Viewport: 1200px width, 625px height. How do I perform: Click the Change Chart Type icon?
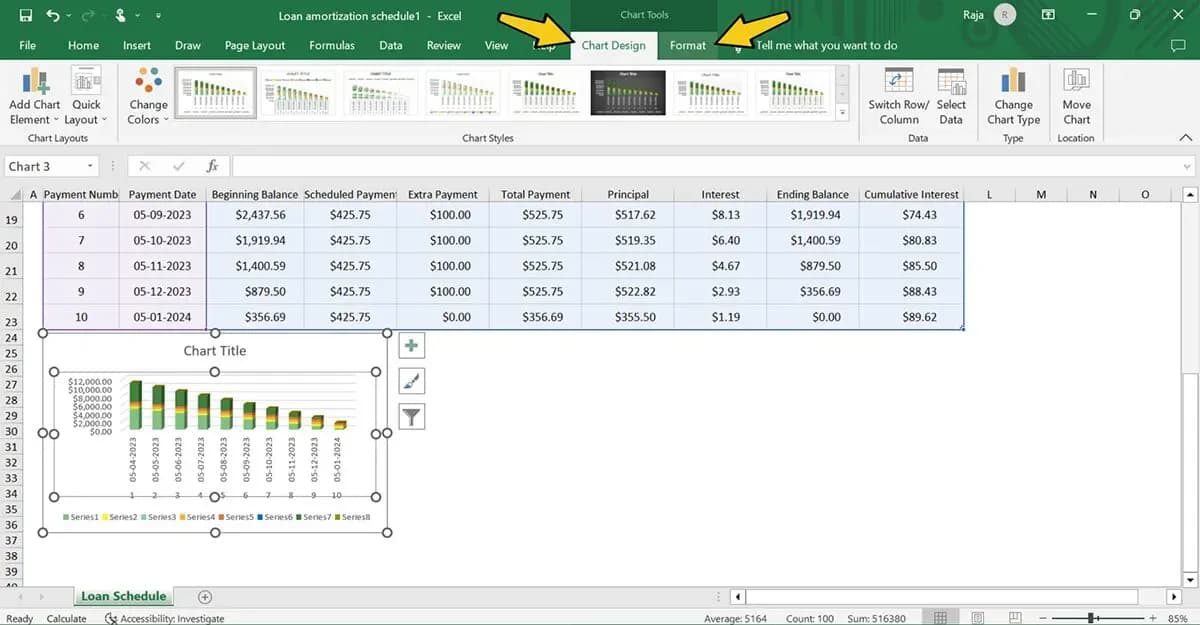1013,82
